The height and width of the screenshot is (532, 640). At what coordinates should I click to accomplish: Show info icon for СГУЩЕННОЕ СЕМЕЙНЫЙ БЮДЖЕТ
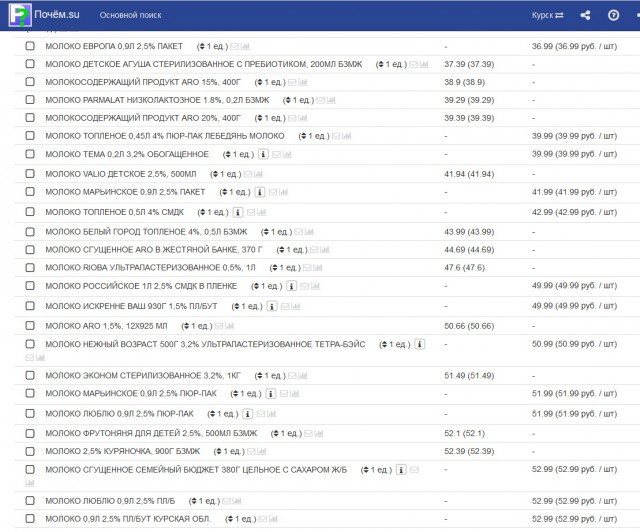pos(401,470)
